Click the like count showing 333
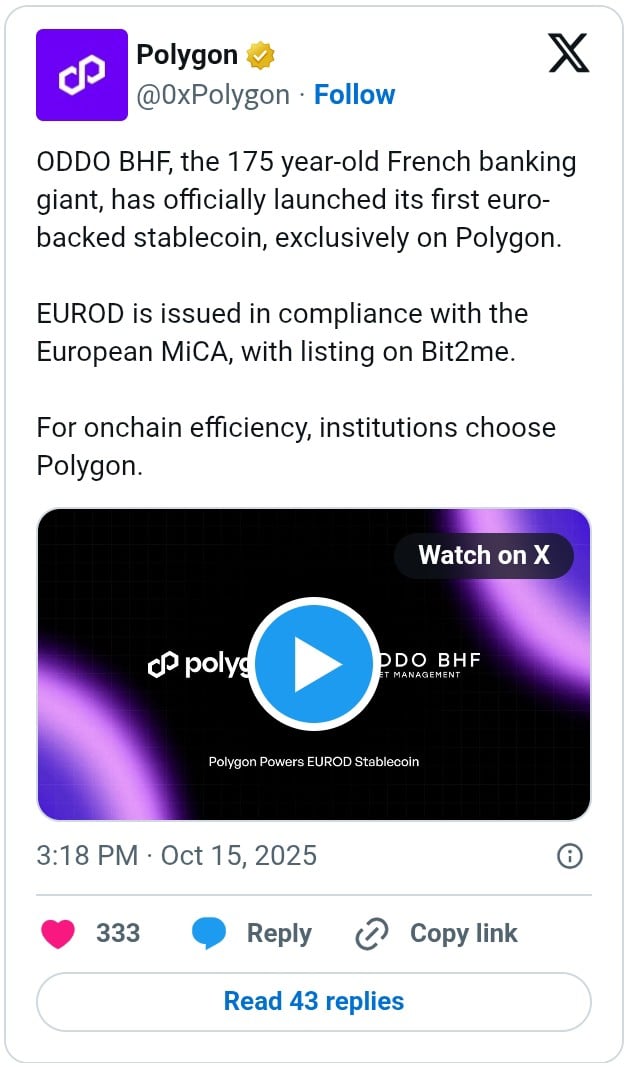630x1067 pixels. pos(118,933)
